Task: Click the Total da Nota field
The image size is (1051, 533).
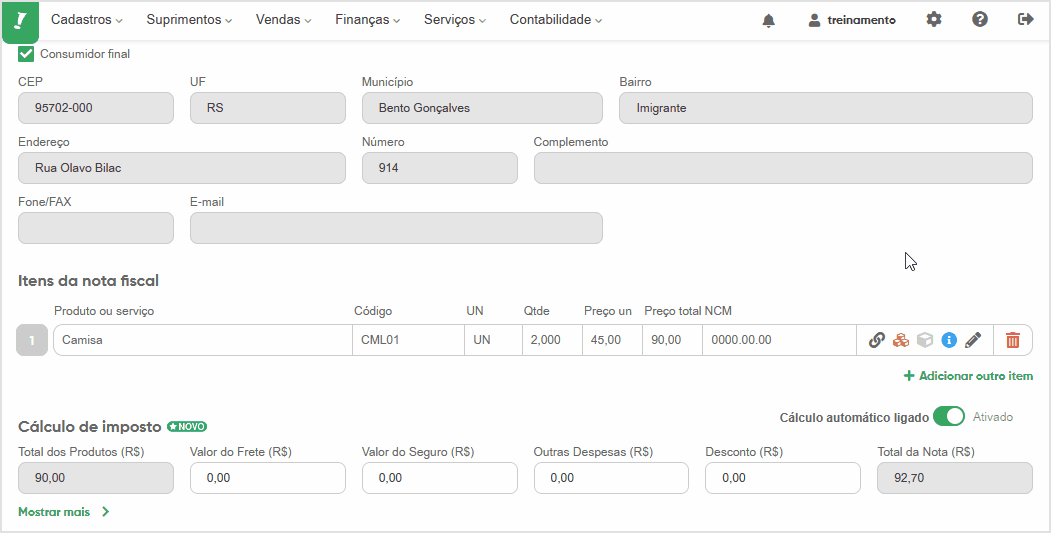Action: tap(954, 478)
